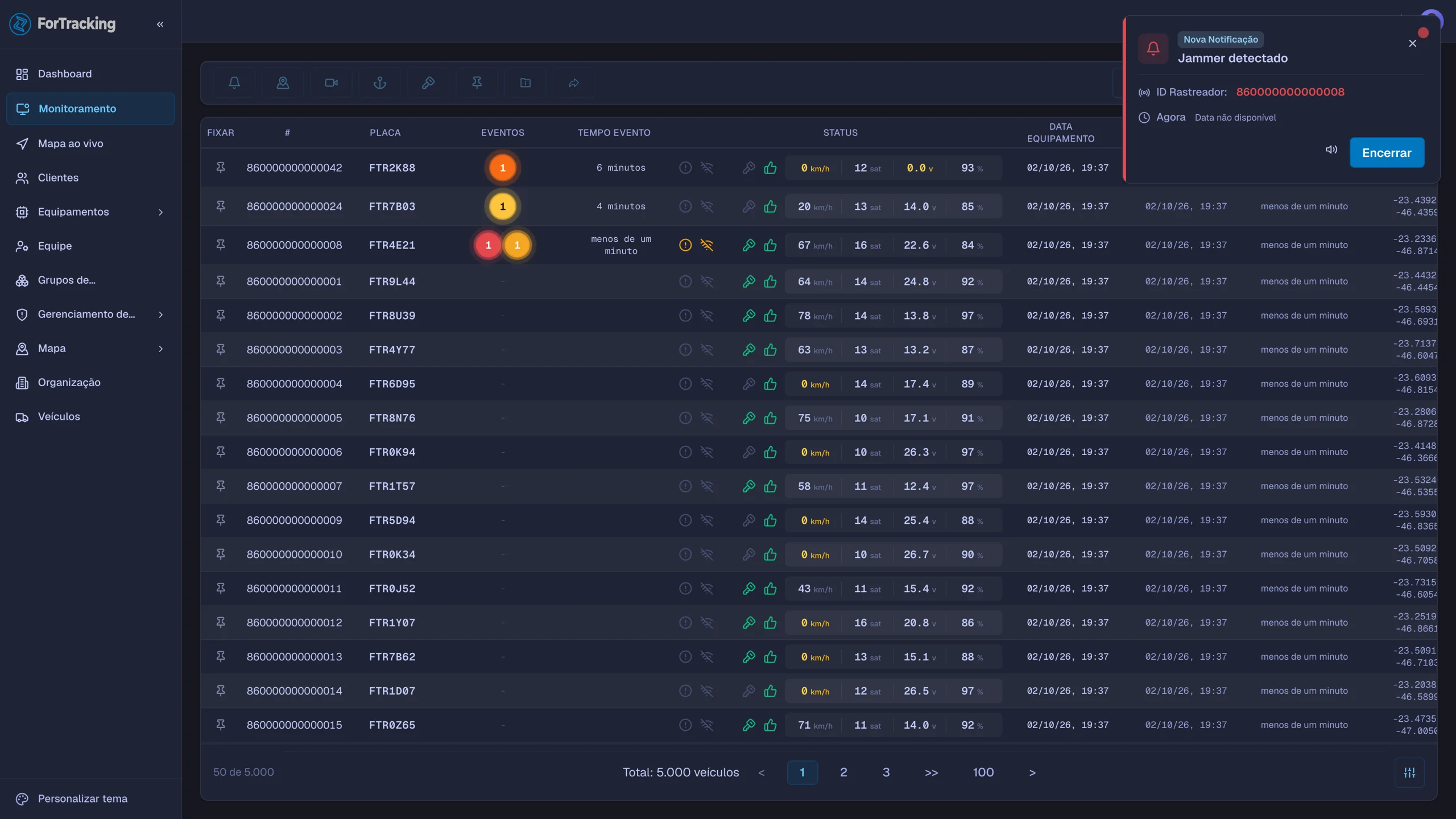Pin the FTR2K88 vehicle row
Viewport: 1456px width, 819px height.
pos(221,168)
